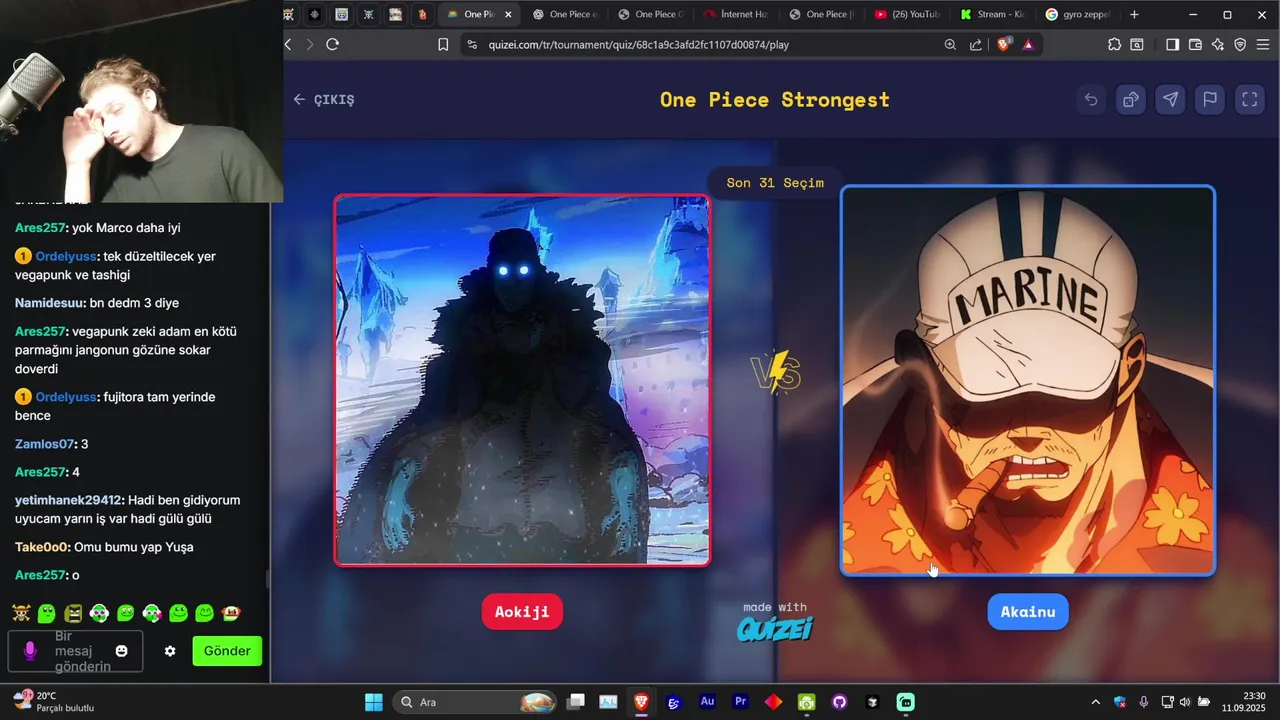
Task: Click the Brave Rewards triangle icon
Action: coord(1028,44)
